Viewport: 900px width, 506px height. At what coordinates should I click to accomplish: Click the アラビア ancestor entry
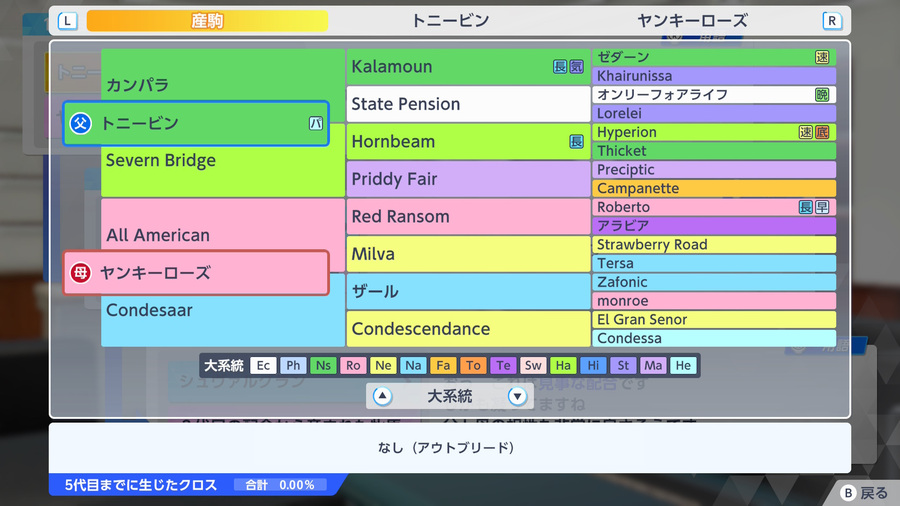714,225
